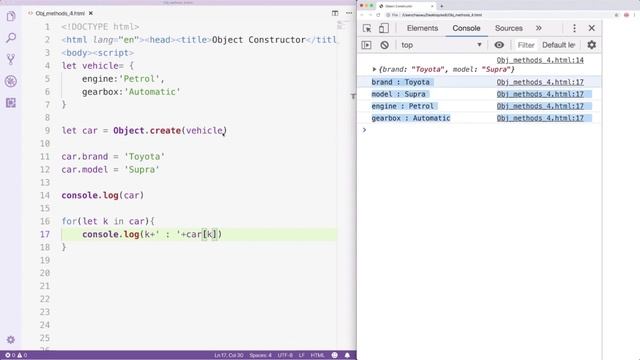
Task: Open the editor more actions ellipsis
Action: coord(349,13)
